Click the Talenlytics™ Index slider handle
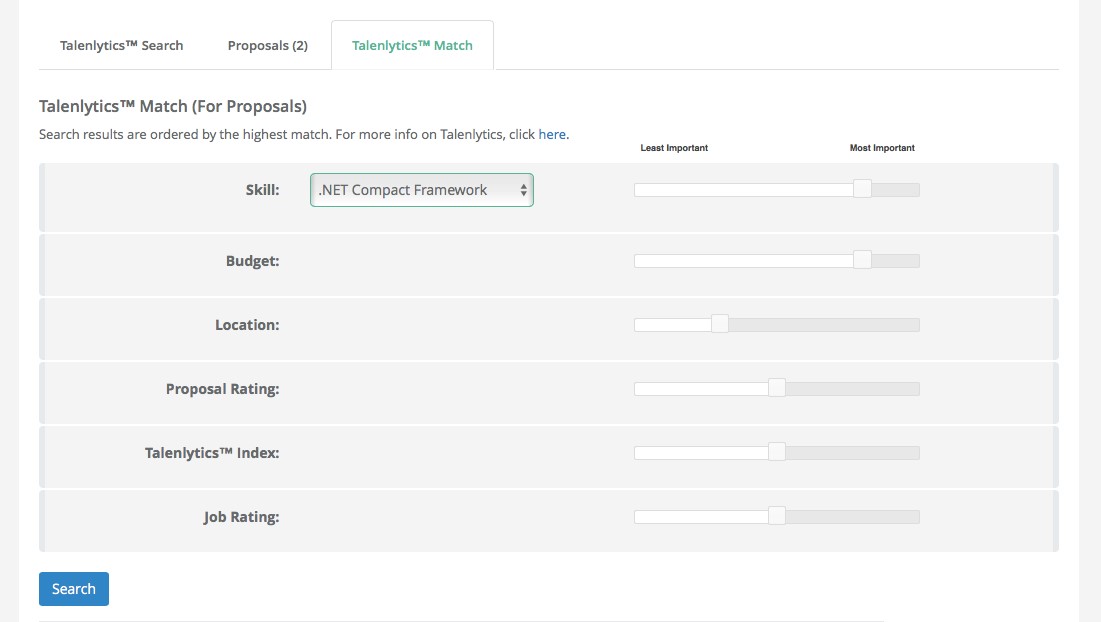This screenshot has height=622, width=1101. 777,452
